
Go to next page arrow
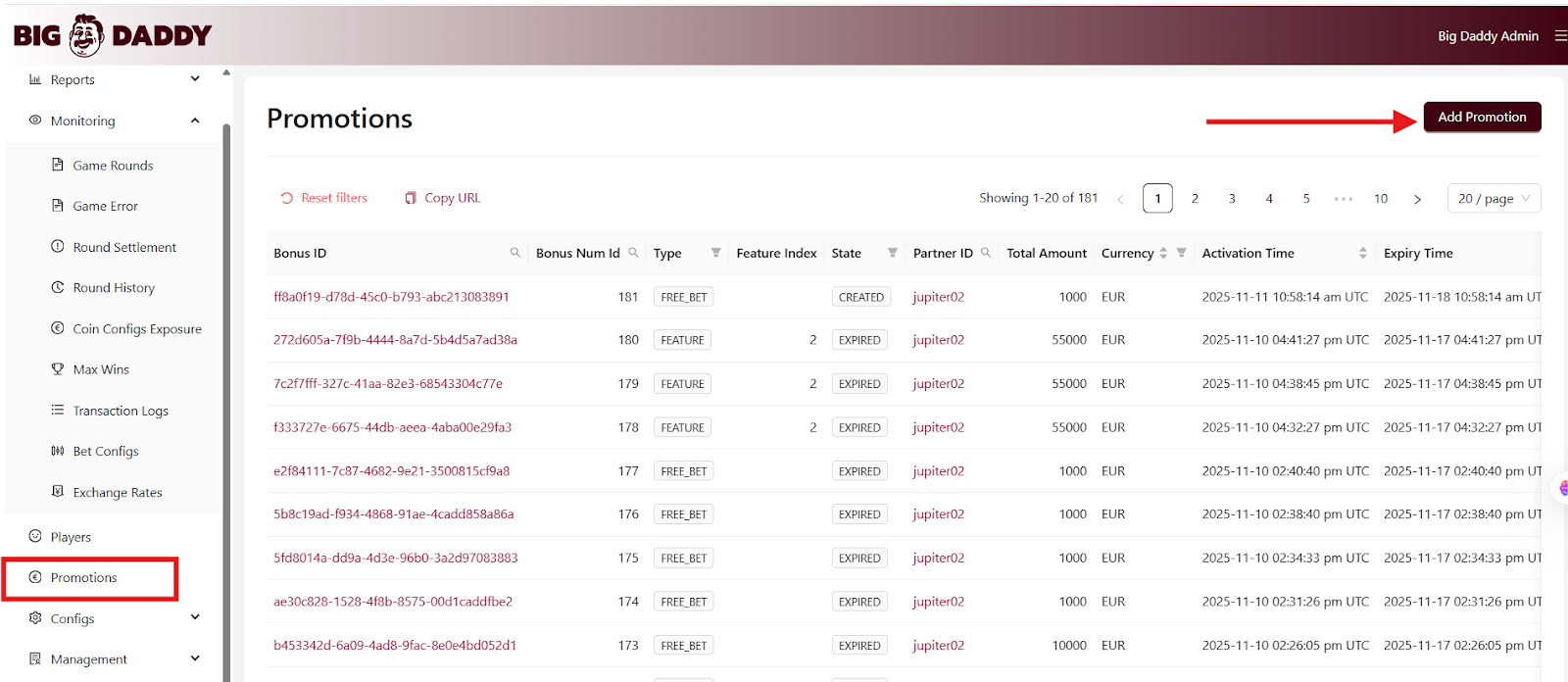coord(1417,199)
